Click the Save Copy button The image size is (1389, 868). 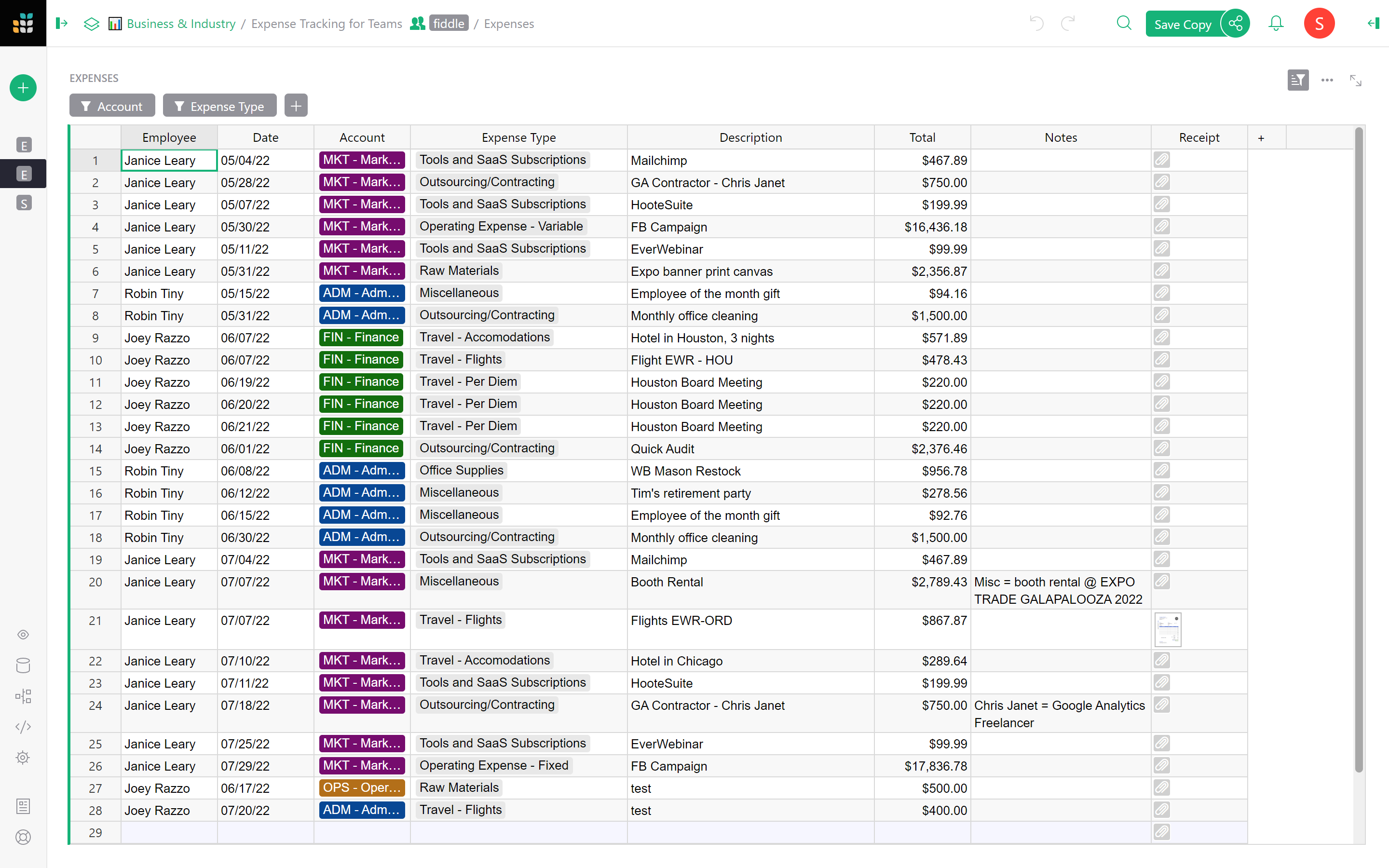tap(1183, 24)
